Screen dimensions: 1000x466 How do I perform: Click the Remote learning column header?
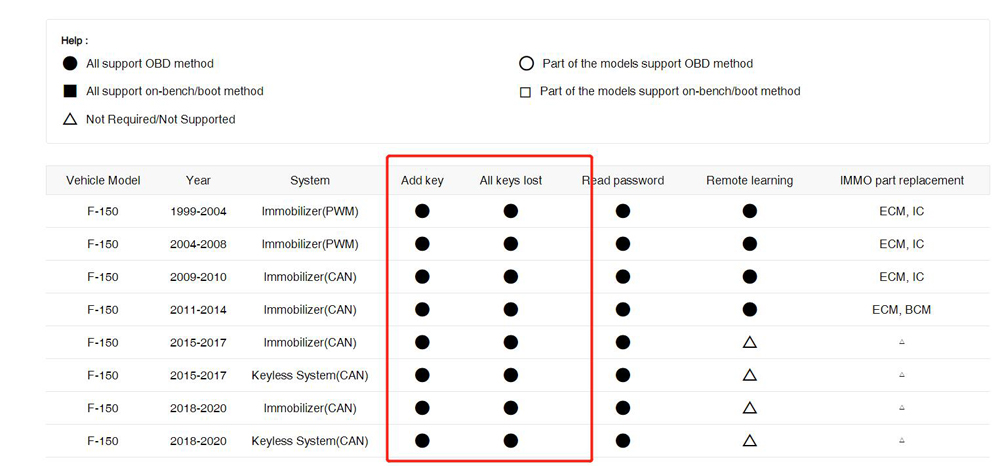point(749,180)
